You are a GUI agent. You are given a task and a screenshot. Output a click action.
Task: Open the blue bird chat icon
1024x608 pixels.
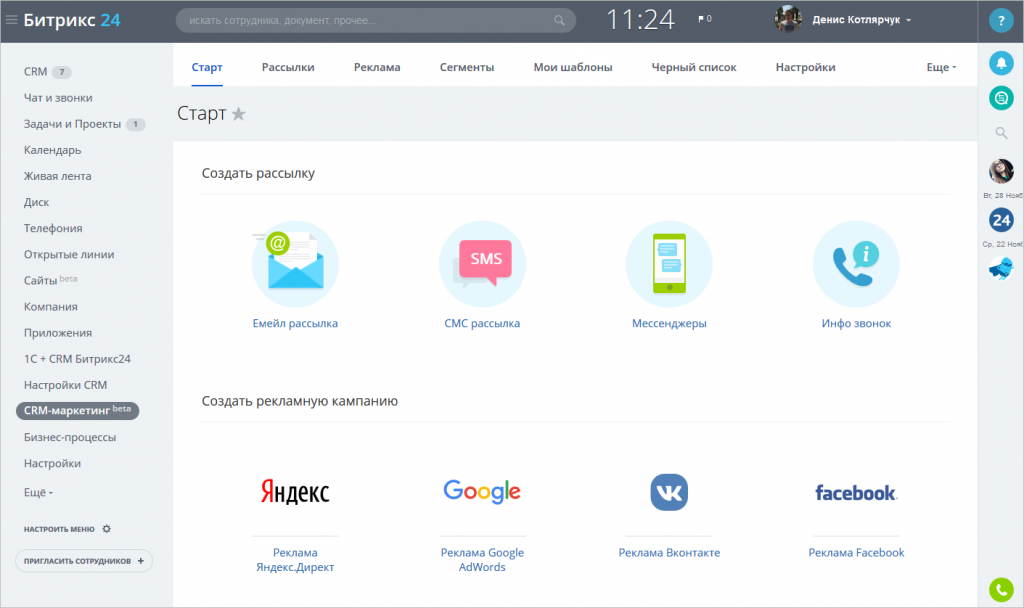(1001, 268)
